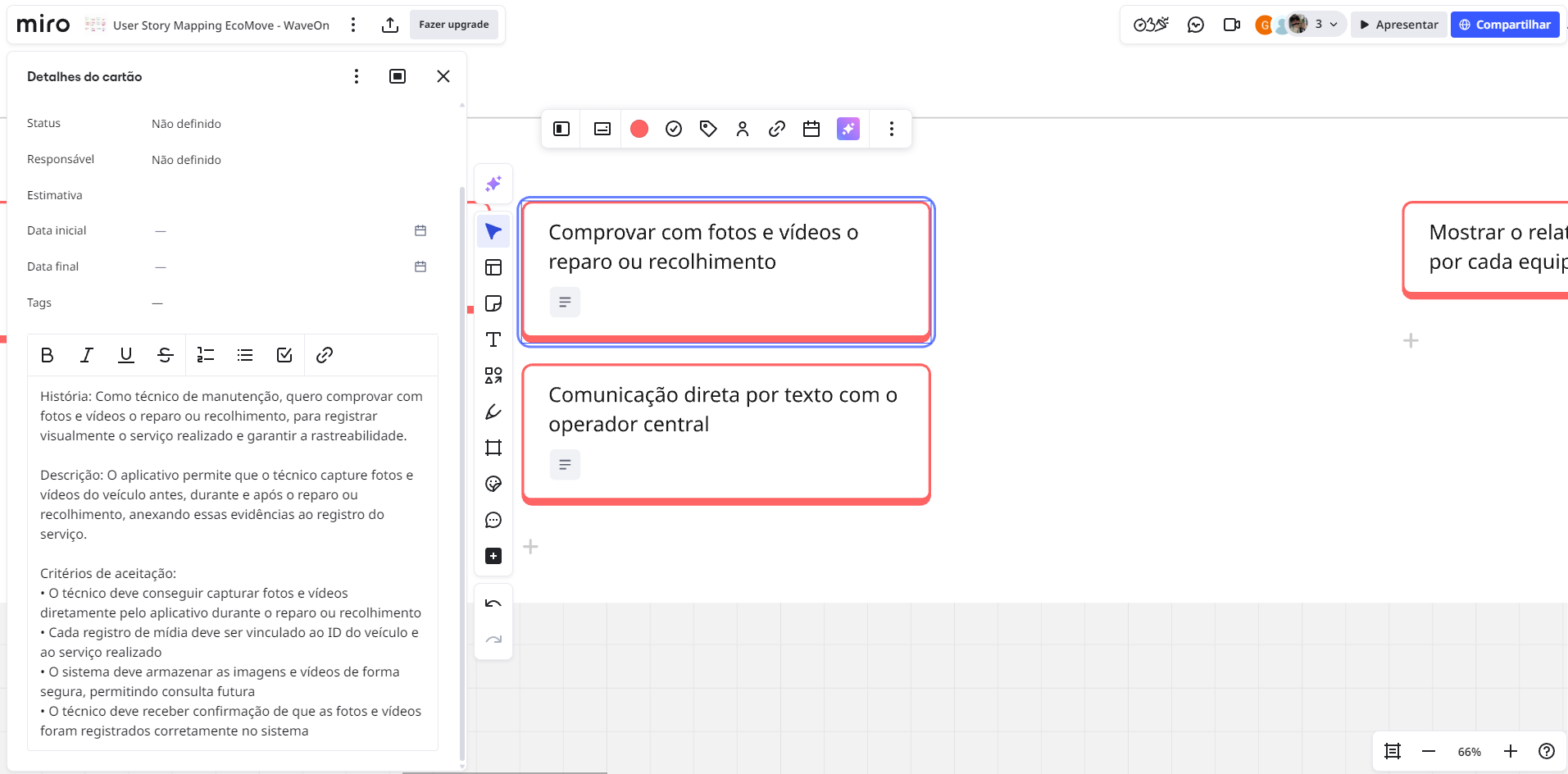Select the pen drawing tool
The height and width of the screenshot is (774, 1568).
(x=493, y=412)
